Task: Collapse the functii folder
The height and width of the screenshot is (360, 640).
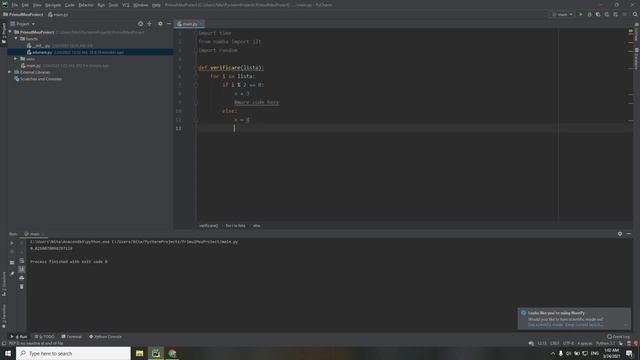Action: pyautogui.click(x=16, y=38)
